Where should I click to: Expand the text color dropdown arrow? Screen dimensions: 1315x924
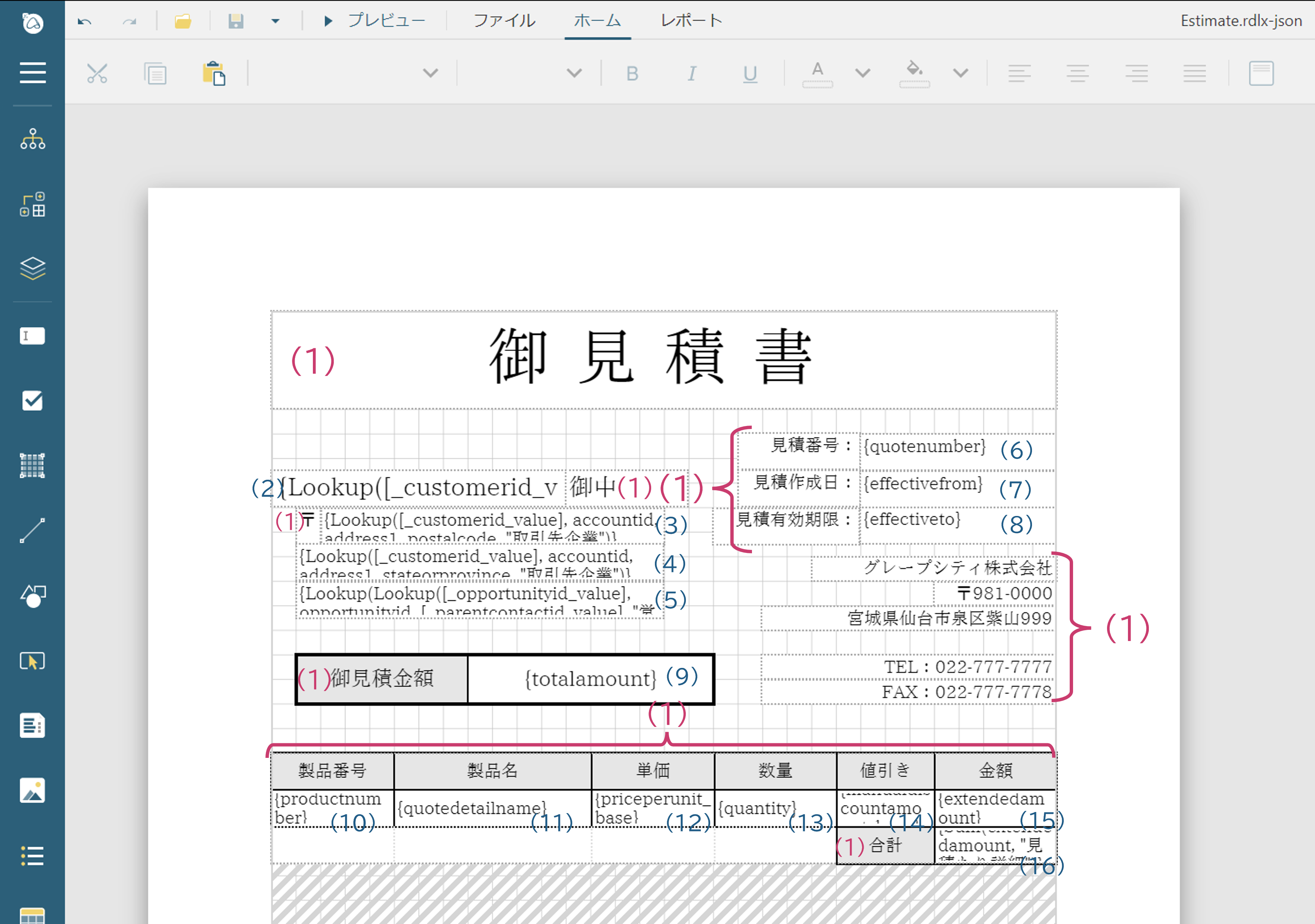pyautogui.click(x=862, y=73)
